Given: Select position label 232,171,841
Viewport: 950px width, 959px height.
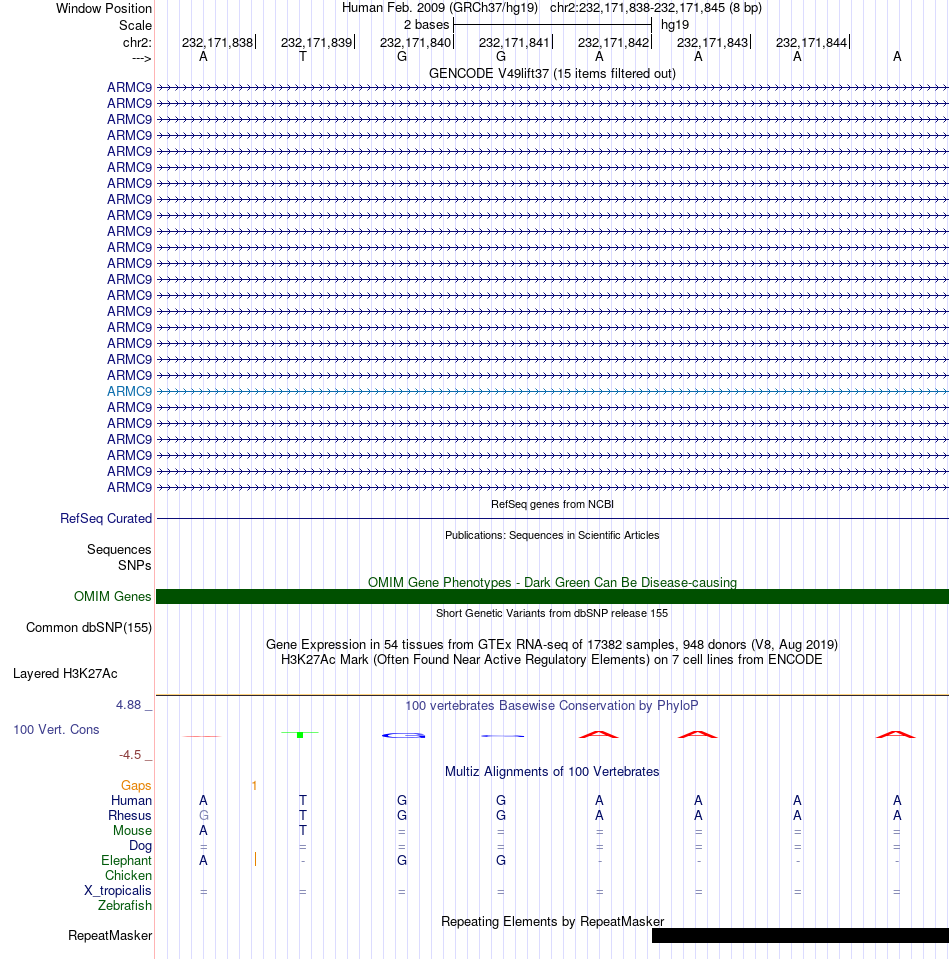Looking at the screenshot, I should (x=514, y=43).
